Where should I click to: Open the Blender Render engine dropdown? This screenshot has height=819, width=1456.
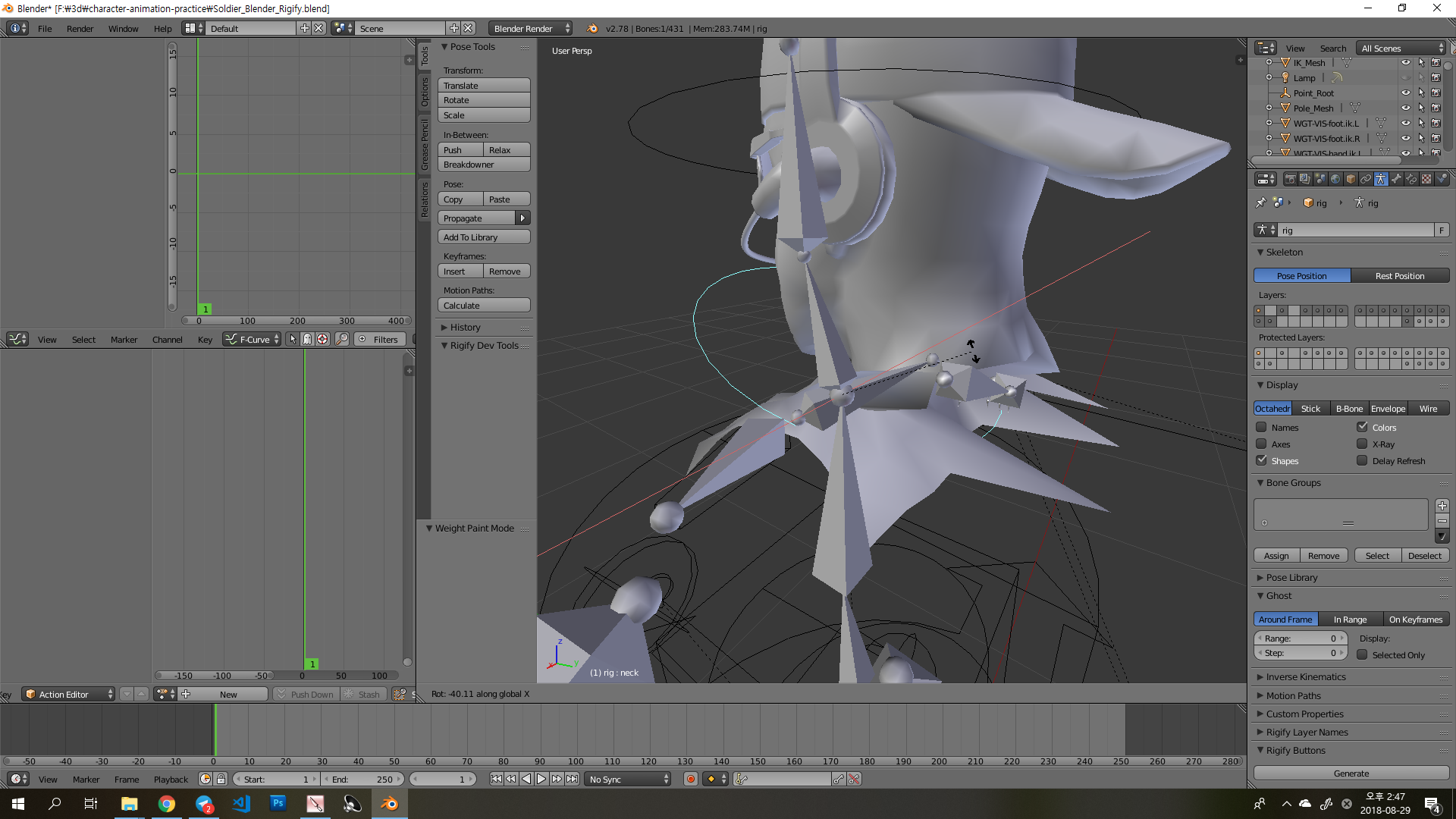[x=530, y=28]
